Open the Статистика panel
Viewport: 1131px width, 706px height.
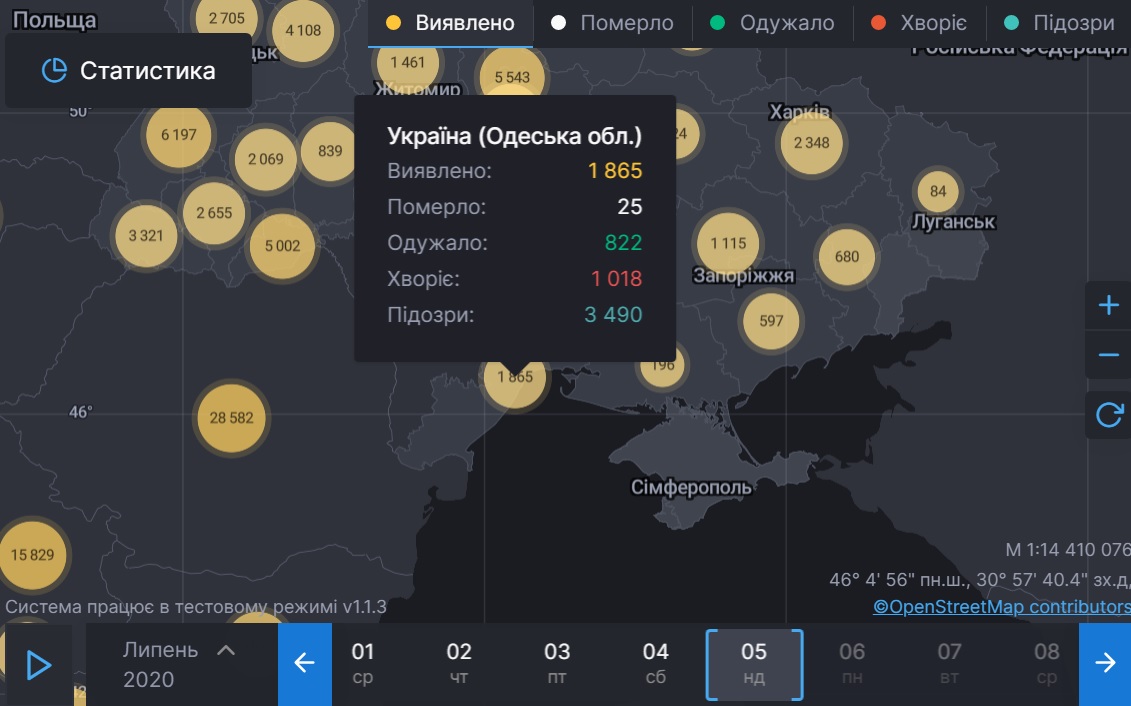pyautogui.click(x=128, y=71)
